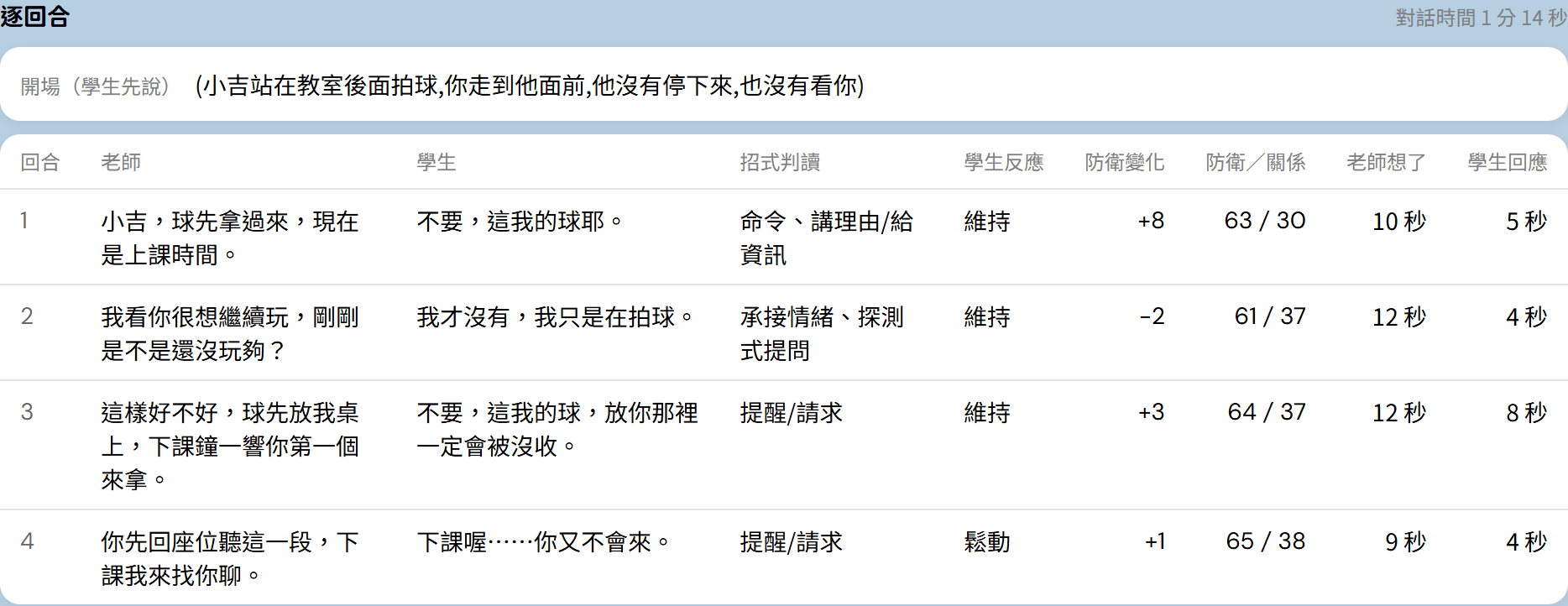Click the 開場（學生先說）label
This screenshot has height=606, width=1568.
point(95,86)
